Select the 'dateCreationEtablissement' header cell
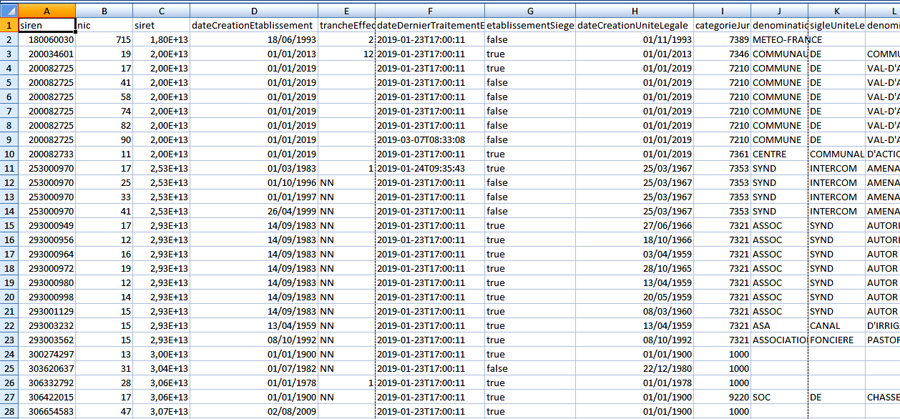This screenshot has width=900, height=419. pos(252,23)
